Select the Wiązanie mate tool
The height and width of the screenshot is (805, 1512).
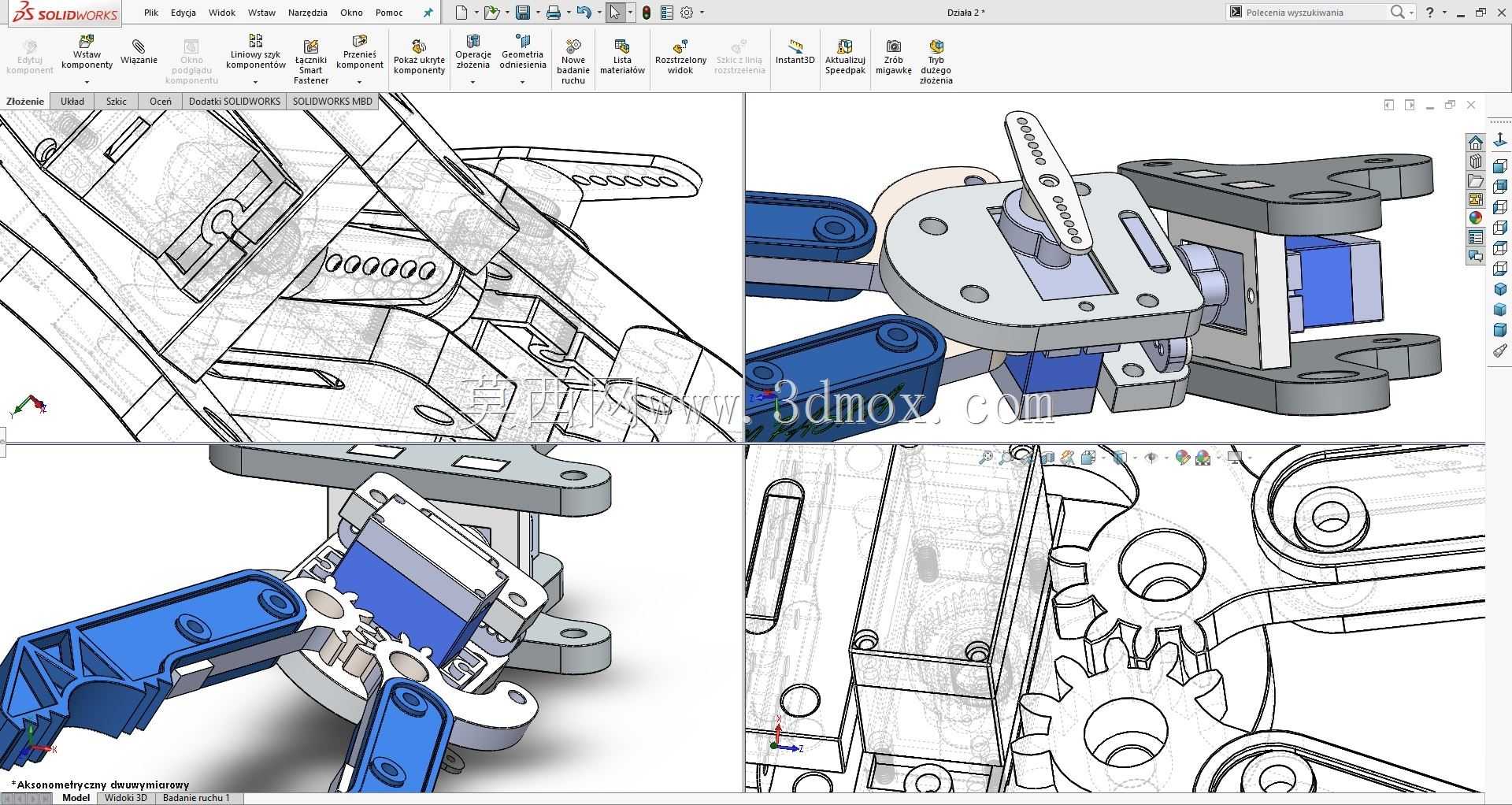[x=139, y=52]
